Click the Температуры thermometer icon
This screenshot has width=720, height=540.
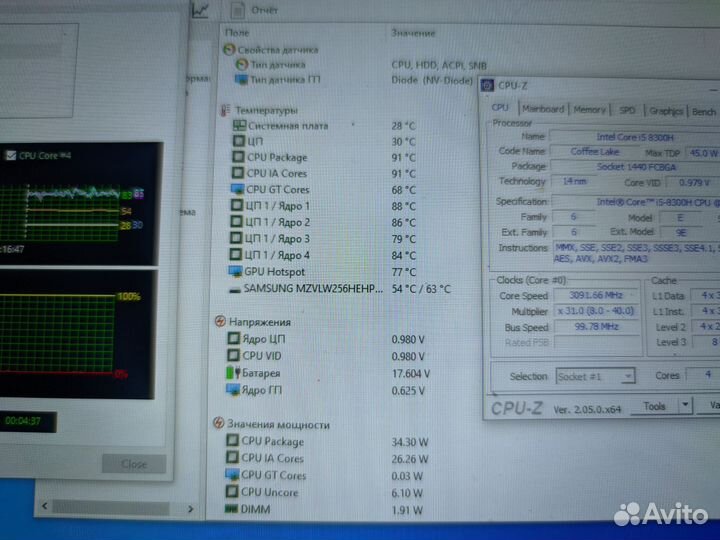225,110
